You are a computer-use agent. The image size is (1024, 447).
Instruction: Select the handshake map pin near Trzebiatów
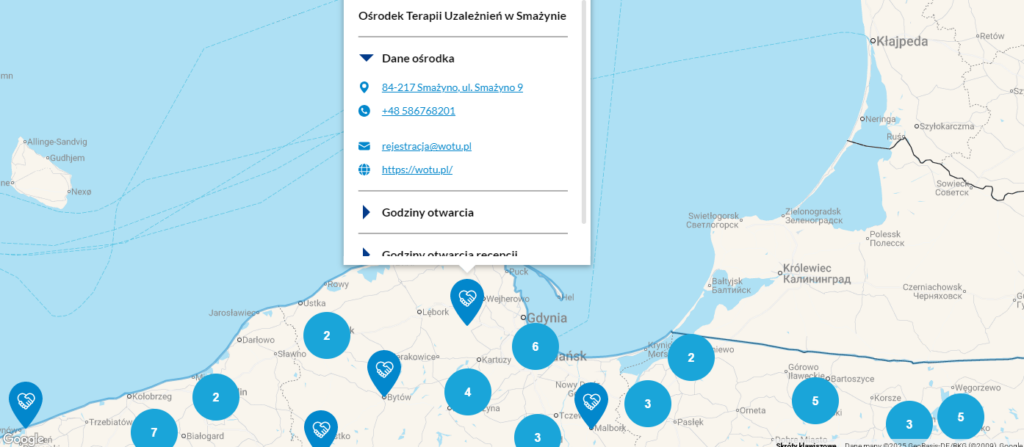click(x=25, y=402)
